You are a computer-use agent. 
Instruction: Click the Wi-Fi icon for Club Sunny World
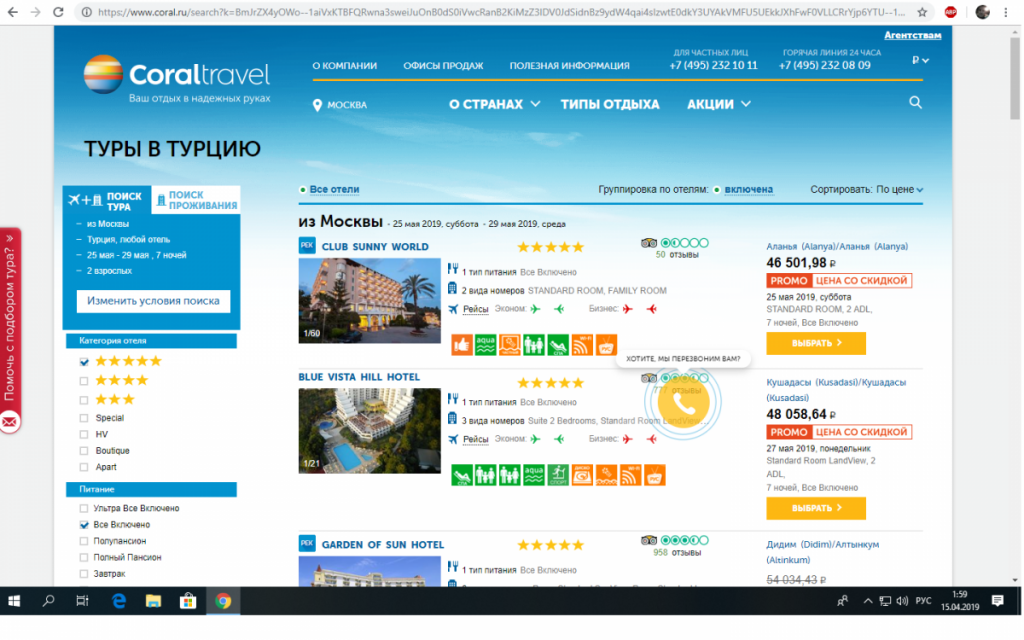[x=582, y=344]
